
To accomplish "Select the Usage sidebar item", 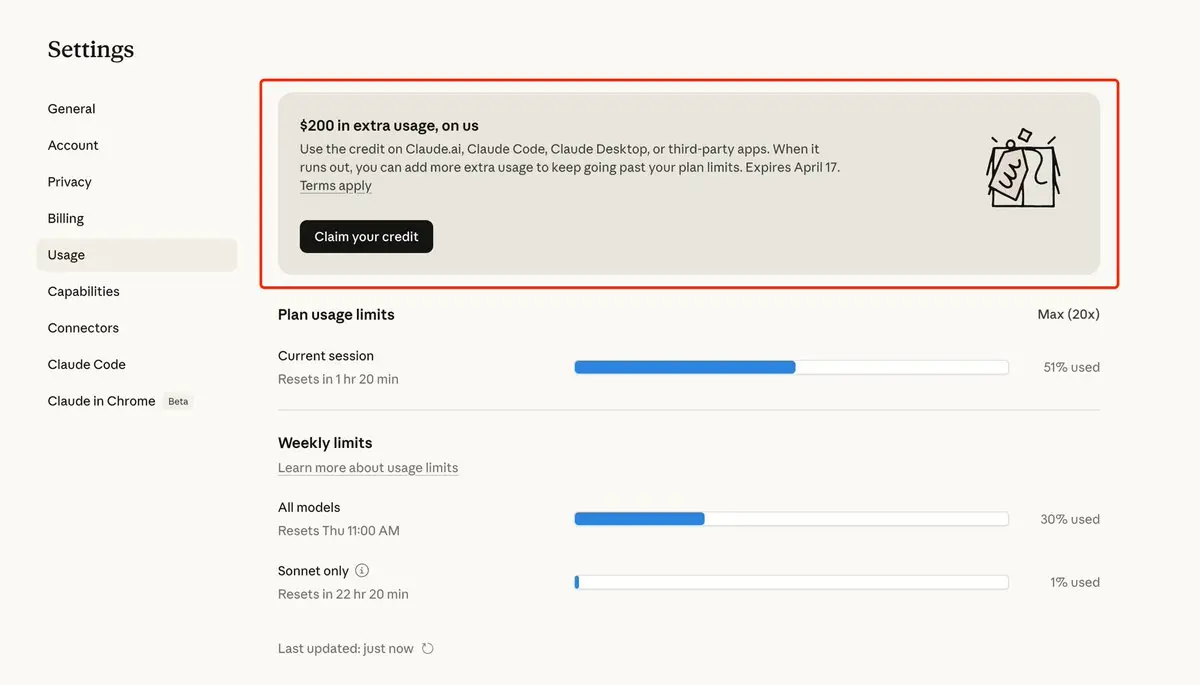I will [67, 255].
